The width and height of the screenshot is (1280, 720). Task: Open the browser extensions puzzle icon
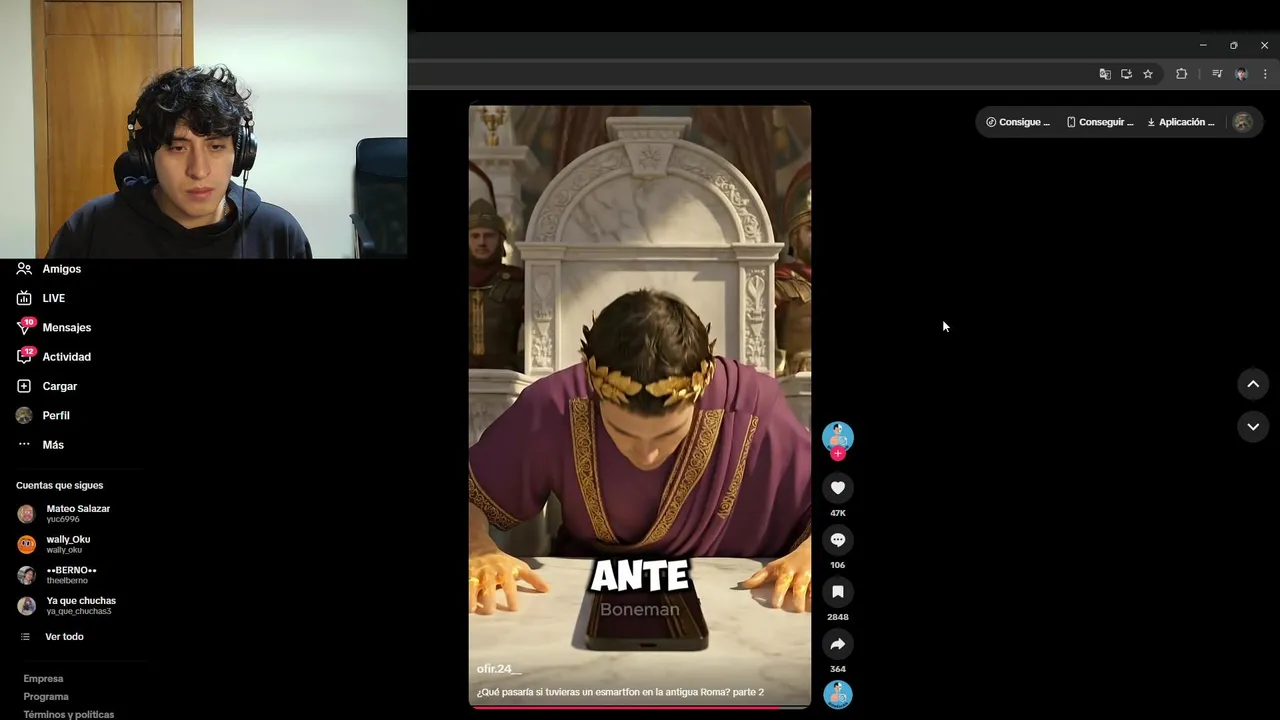click(1181, 74)
